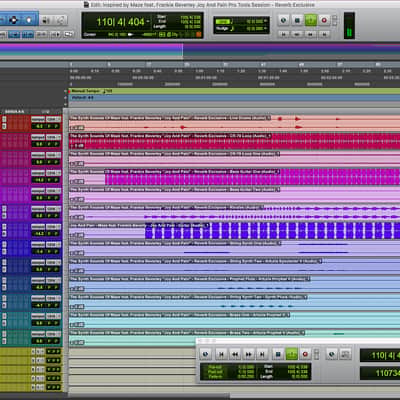Viewport: 400px width, 400px height.
Task: Open the Grid value dropdown arrow
Action: tap(266, 21)
